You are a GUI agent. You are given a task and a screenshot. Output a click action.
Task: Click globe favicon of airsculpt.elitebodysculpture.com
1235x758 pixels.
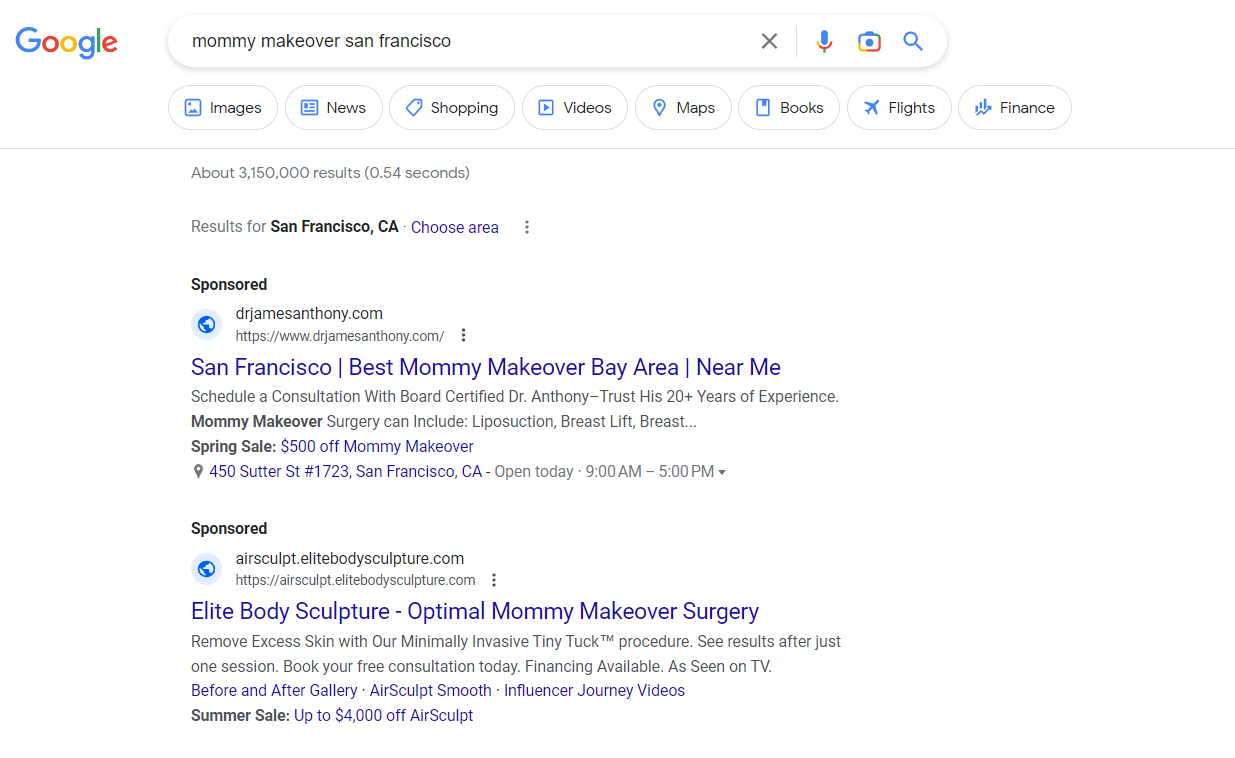(x=206, y=569)
